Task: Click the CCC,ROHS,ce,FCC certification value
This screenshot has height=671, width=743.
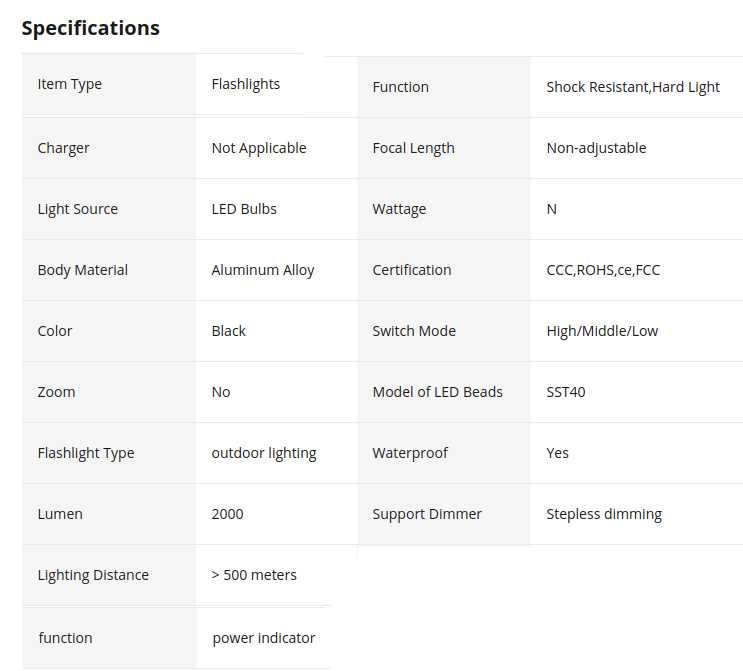Action: tap(603, 270)
